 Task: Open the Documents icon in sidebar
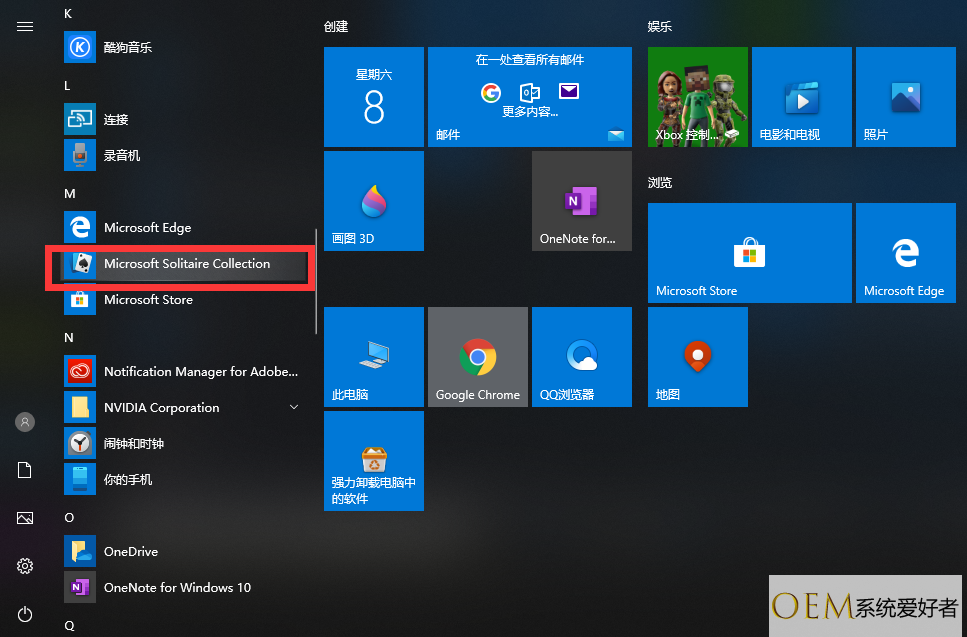click(x=25, y=470)
